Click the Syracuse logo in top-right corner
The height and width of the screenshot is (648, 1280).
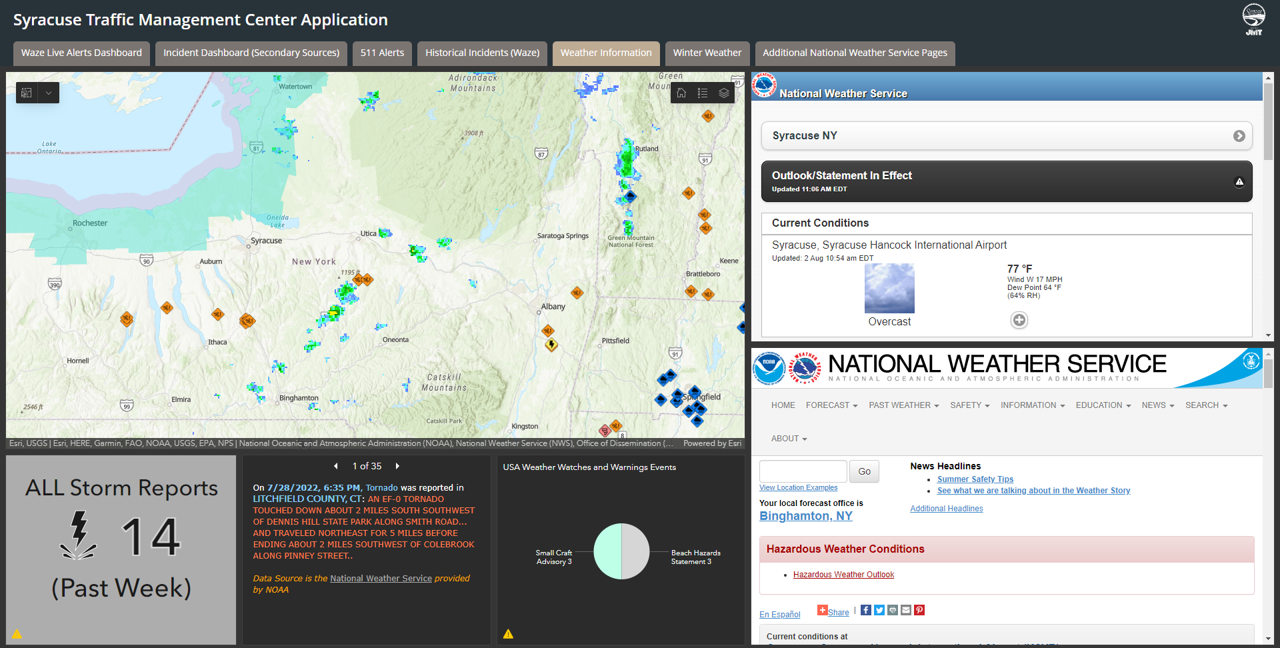click(1253, 19)
